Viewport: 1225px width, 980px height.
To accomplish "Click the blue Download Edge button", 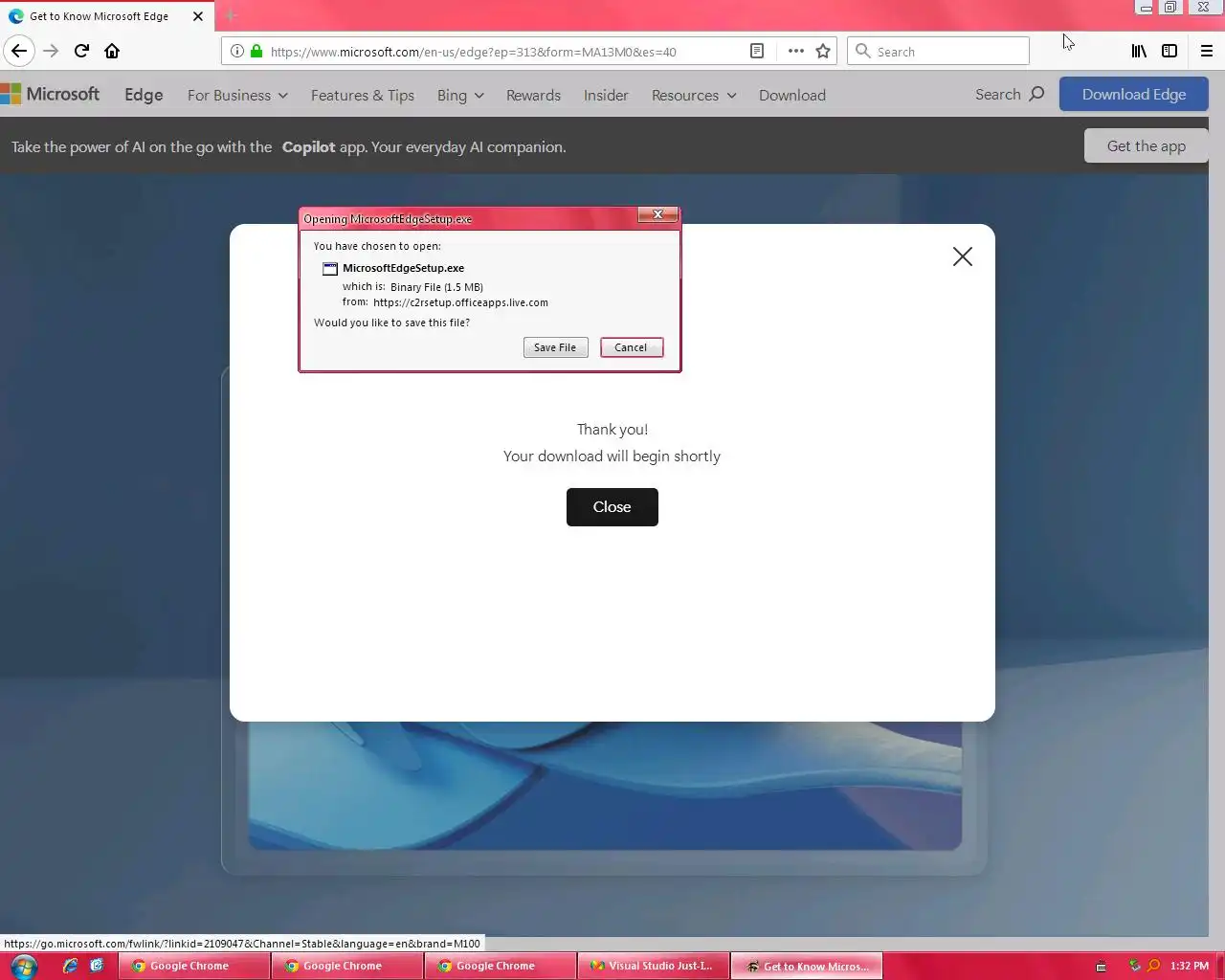I will click(1134, 94).
